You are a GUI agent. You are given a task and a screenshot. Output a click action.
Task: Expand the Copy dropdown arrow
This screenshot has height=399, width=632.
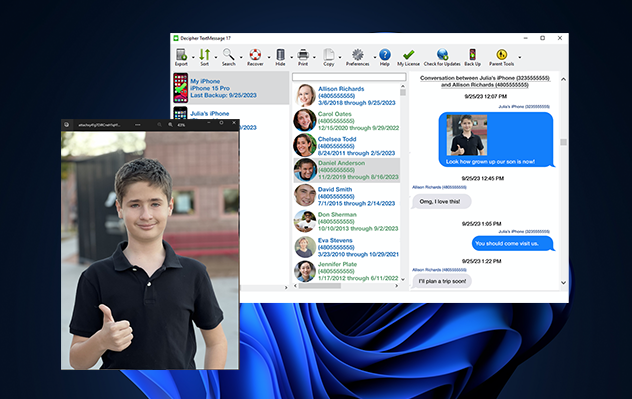[340, 57]
